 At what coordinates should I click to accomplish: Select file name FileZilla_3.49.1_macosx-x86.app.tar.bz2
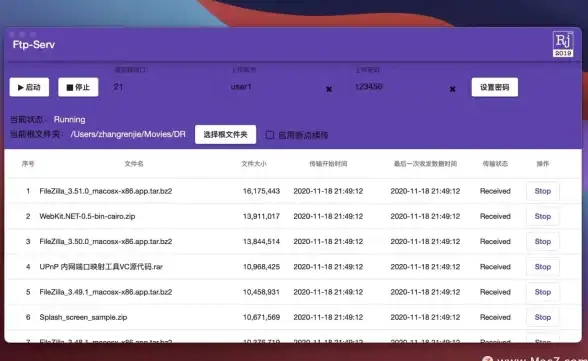[106, 292]
